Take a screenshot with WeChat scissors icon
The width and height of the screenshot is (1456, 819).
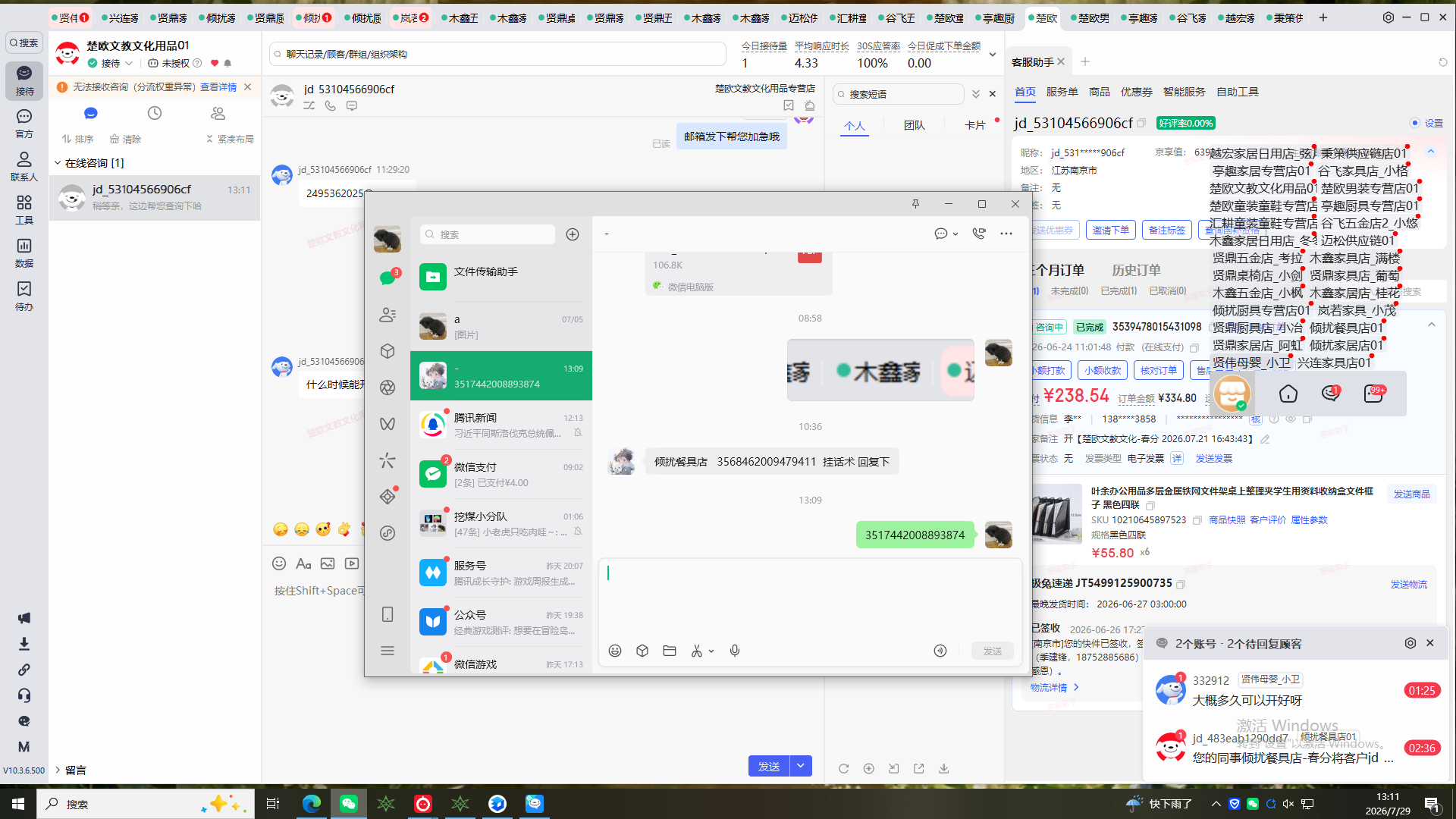click(696, 651)
